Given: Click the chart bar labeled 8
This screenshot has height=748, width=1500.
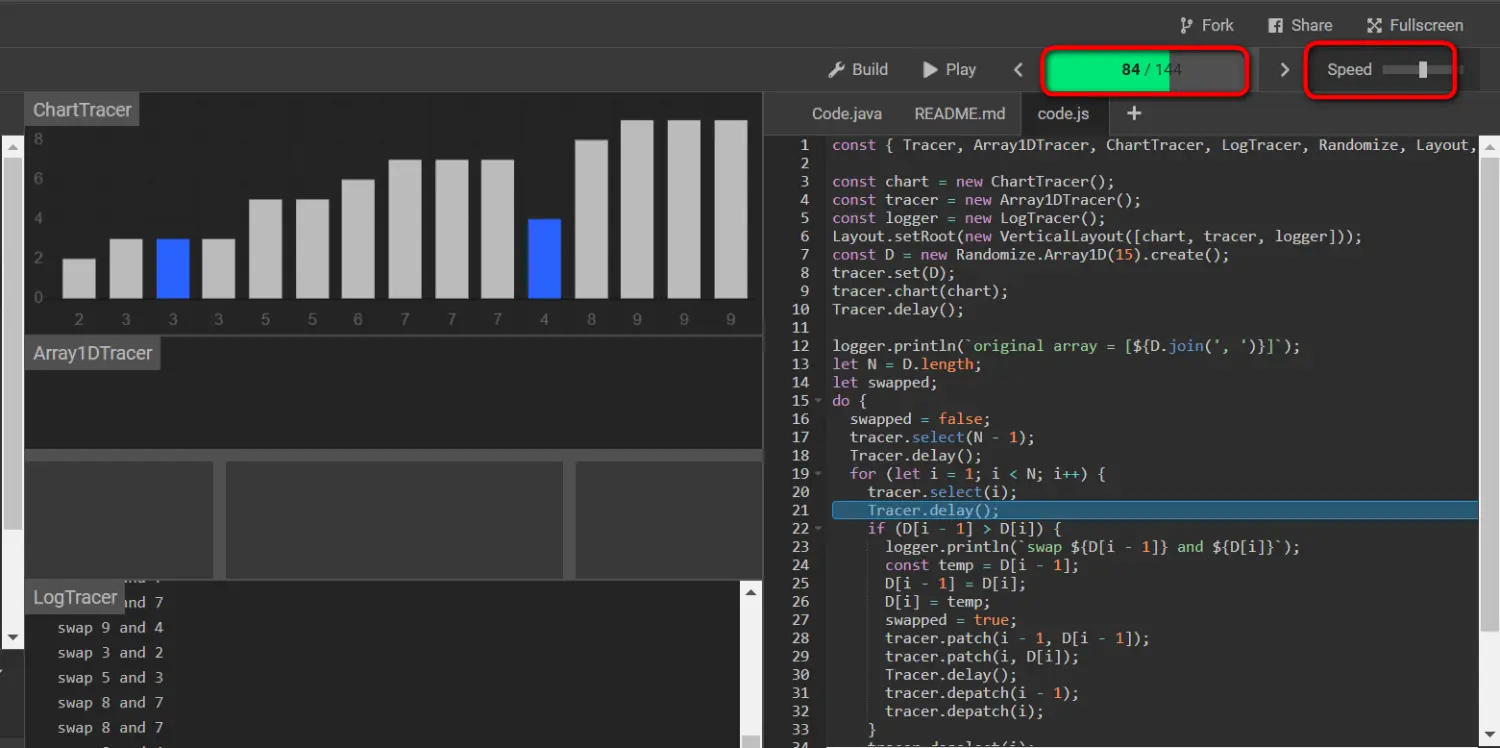Looking at the screenshot, I should point(591,219).
